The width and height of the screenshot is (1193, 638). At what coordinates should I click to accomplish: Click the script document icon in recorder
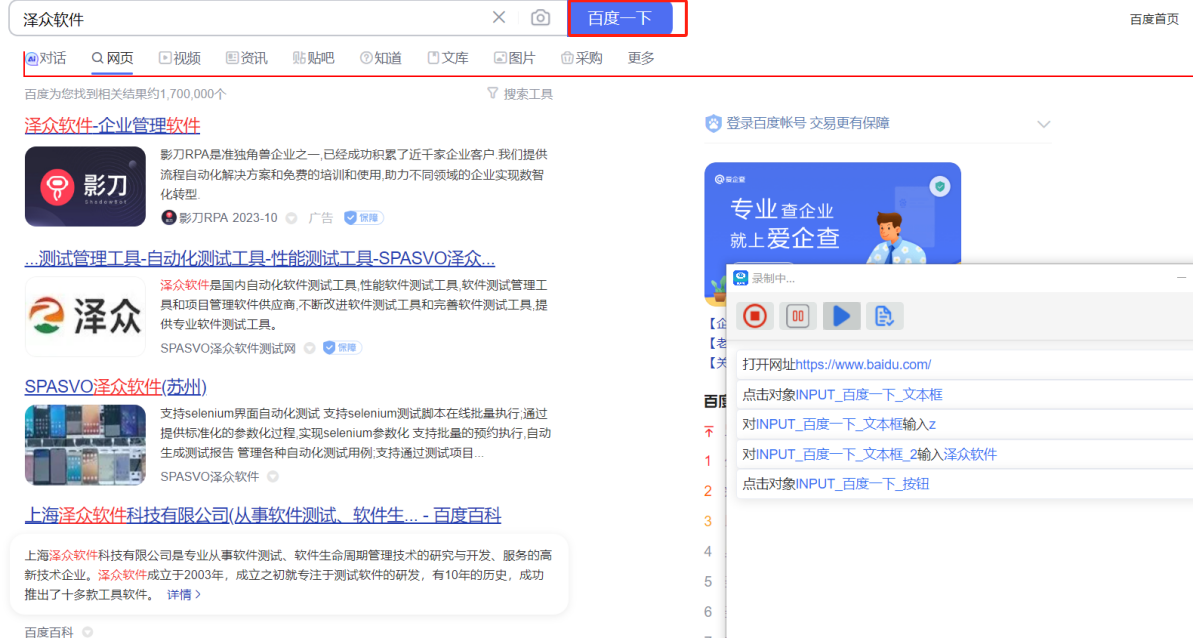(x=884, y=316)
